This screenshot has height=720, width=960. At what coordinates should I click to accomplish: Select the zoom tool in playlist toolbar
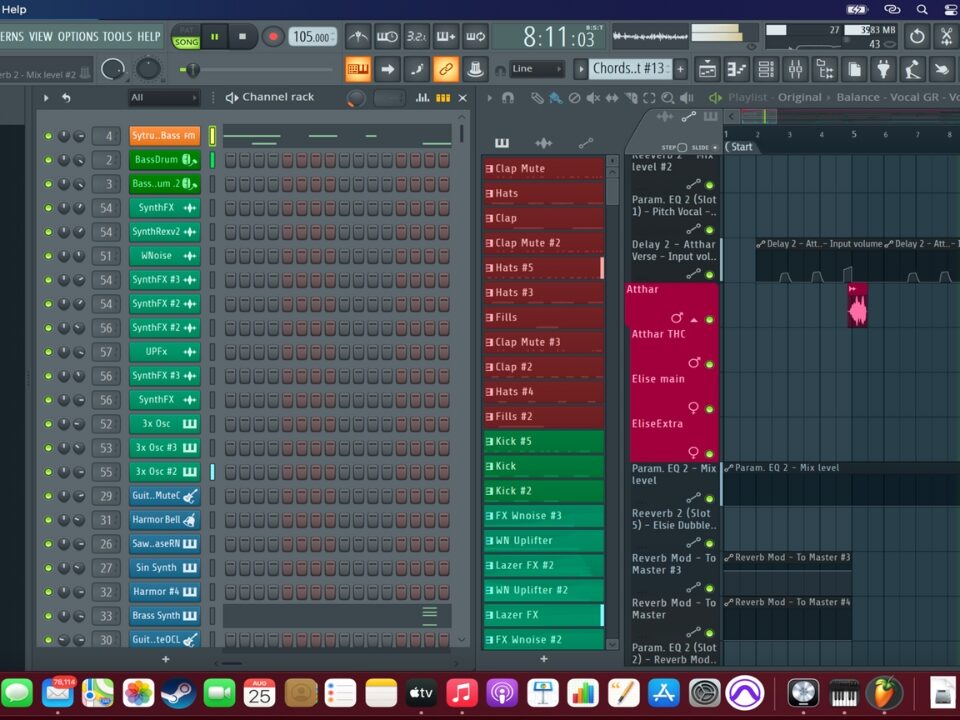[669, 98]
